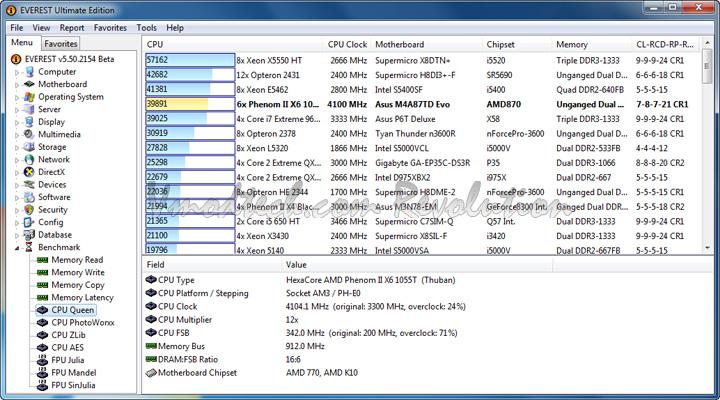Image resolution: width=720 pixels, height=400 pixels.
Task: Click the Software icon in tree
Action: (x=29, y=197)
